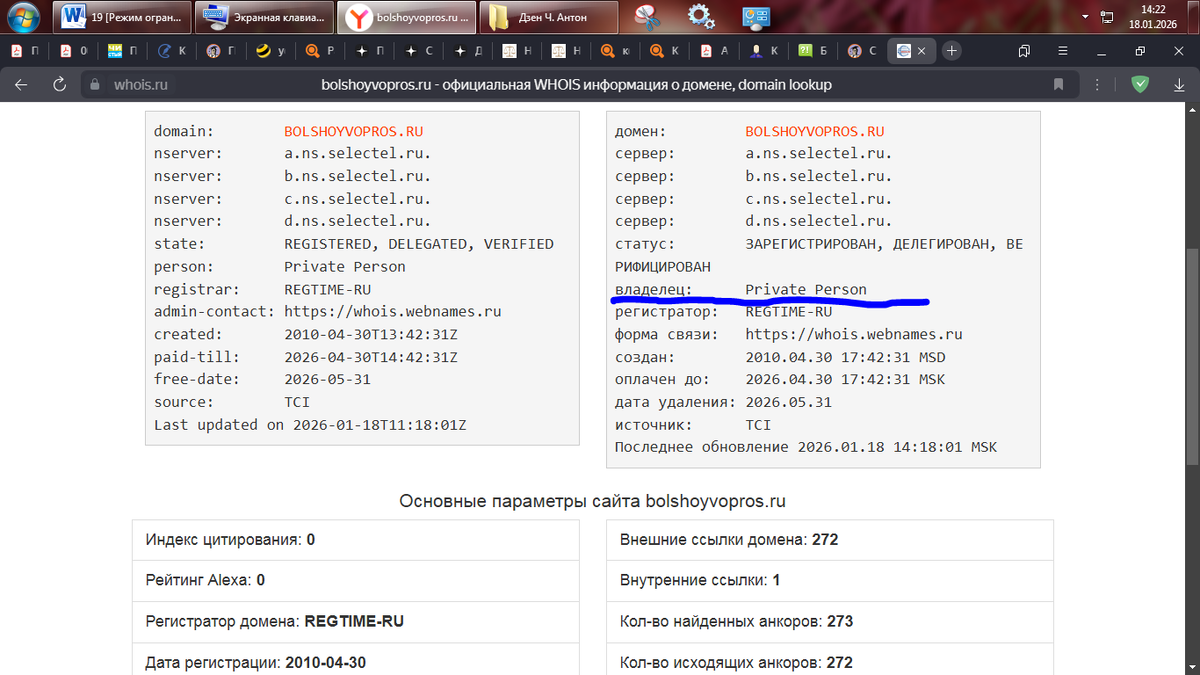Viewport: 1200px width, 675px height.
Task: Open the network tray icon
Action: [1107, 17]
